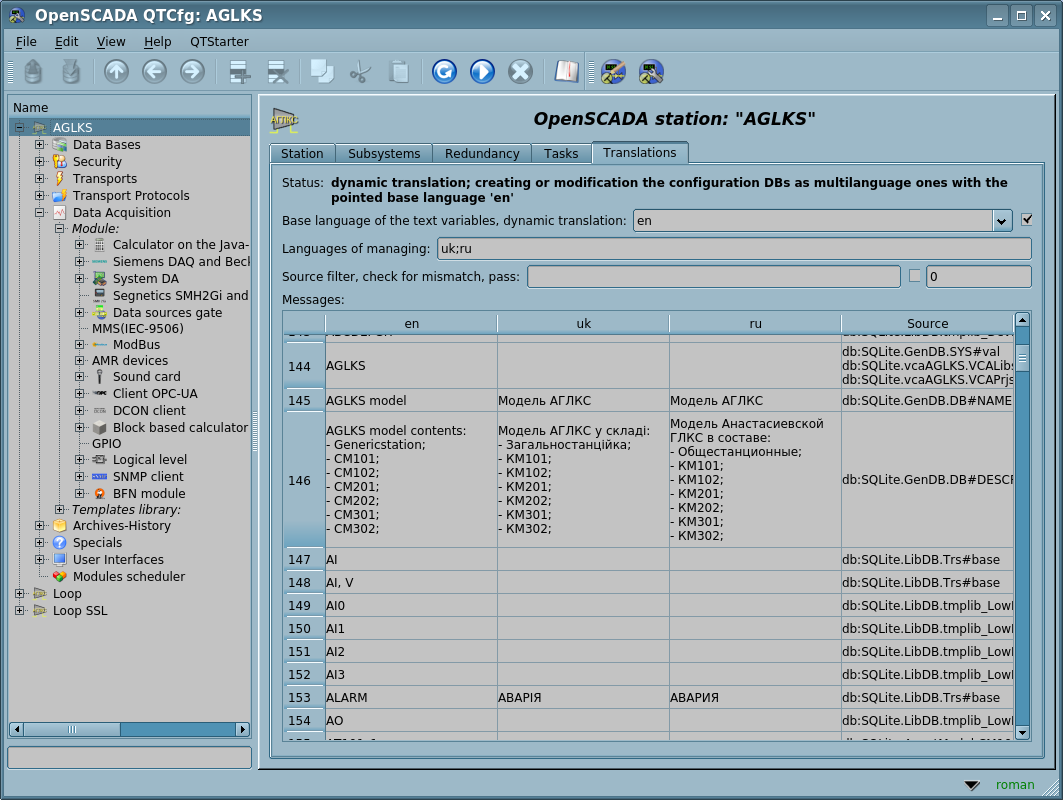Click the Copy item toolbar icon
This screenshot has height=800, width=1063.
(x=322, y=71)
